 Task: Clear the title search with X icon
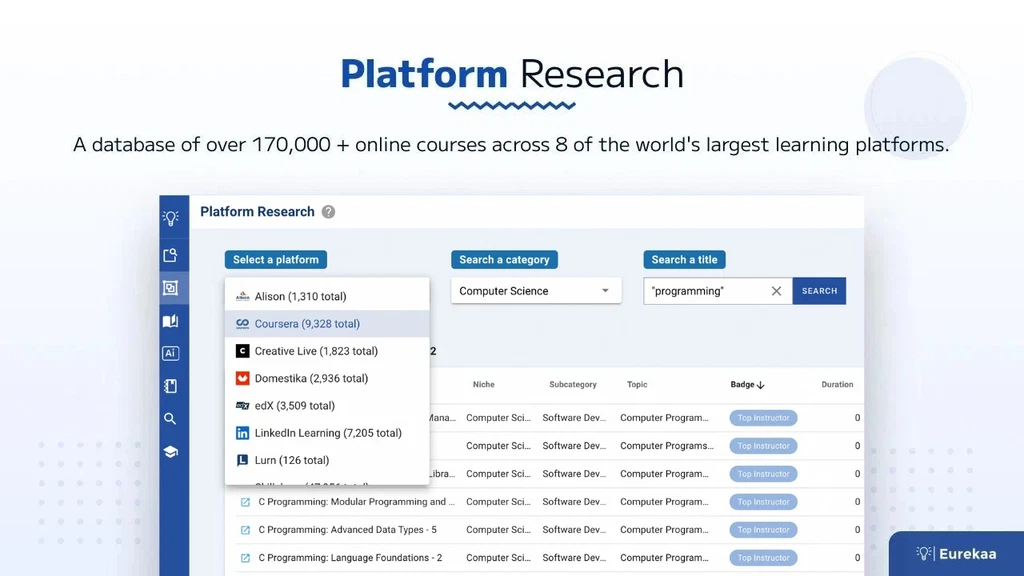pos(776,291)
